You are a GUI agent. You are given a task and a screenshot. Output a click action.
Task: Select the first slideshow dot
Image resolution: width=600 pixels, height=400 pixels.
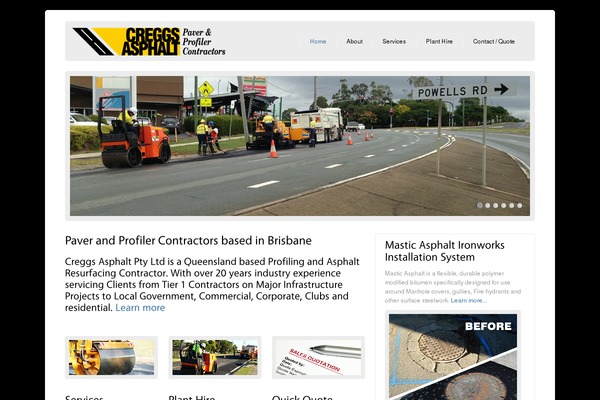click(479, 205)
